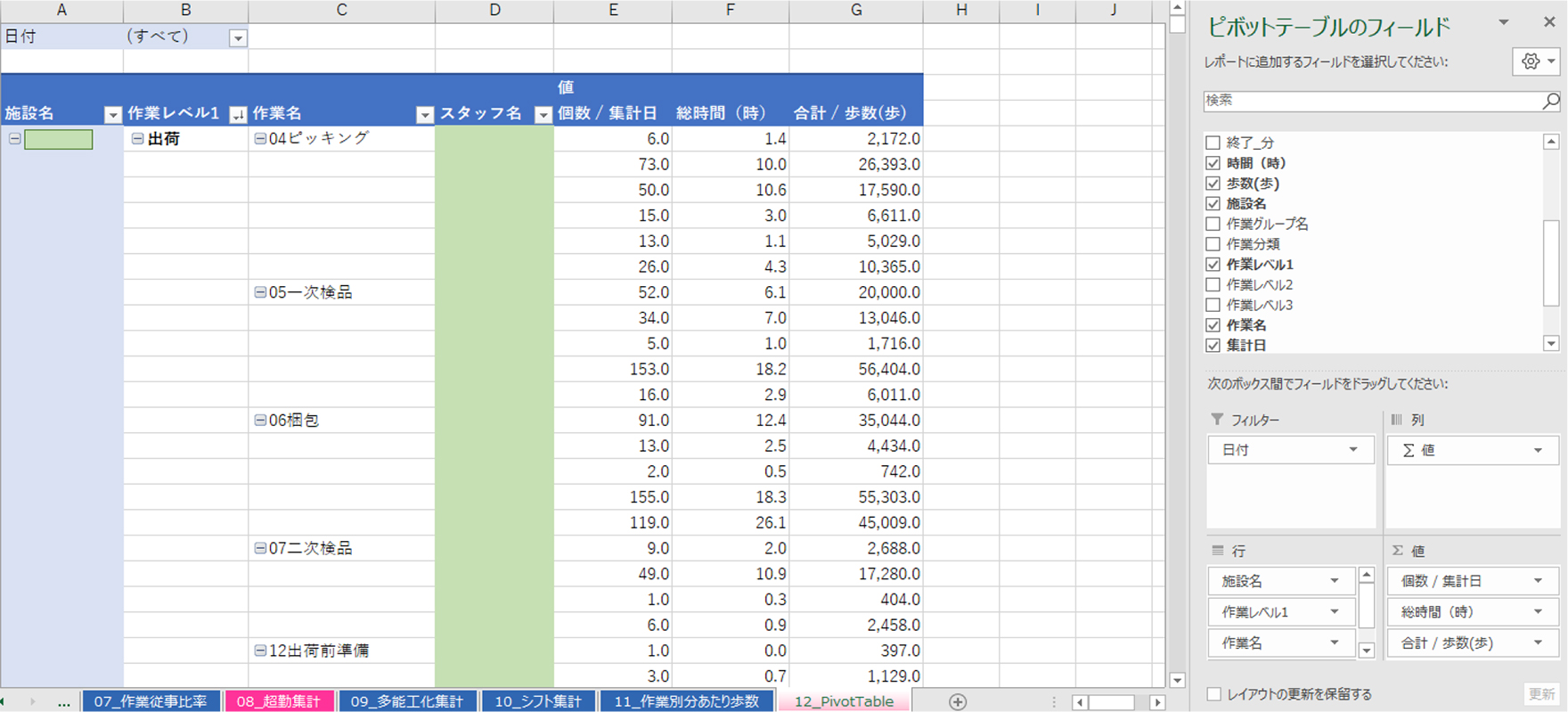Collapse the 06梱包 group
This screenshot has width=1568, height=712.
pos(260,421)
